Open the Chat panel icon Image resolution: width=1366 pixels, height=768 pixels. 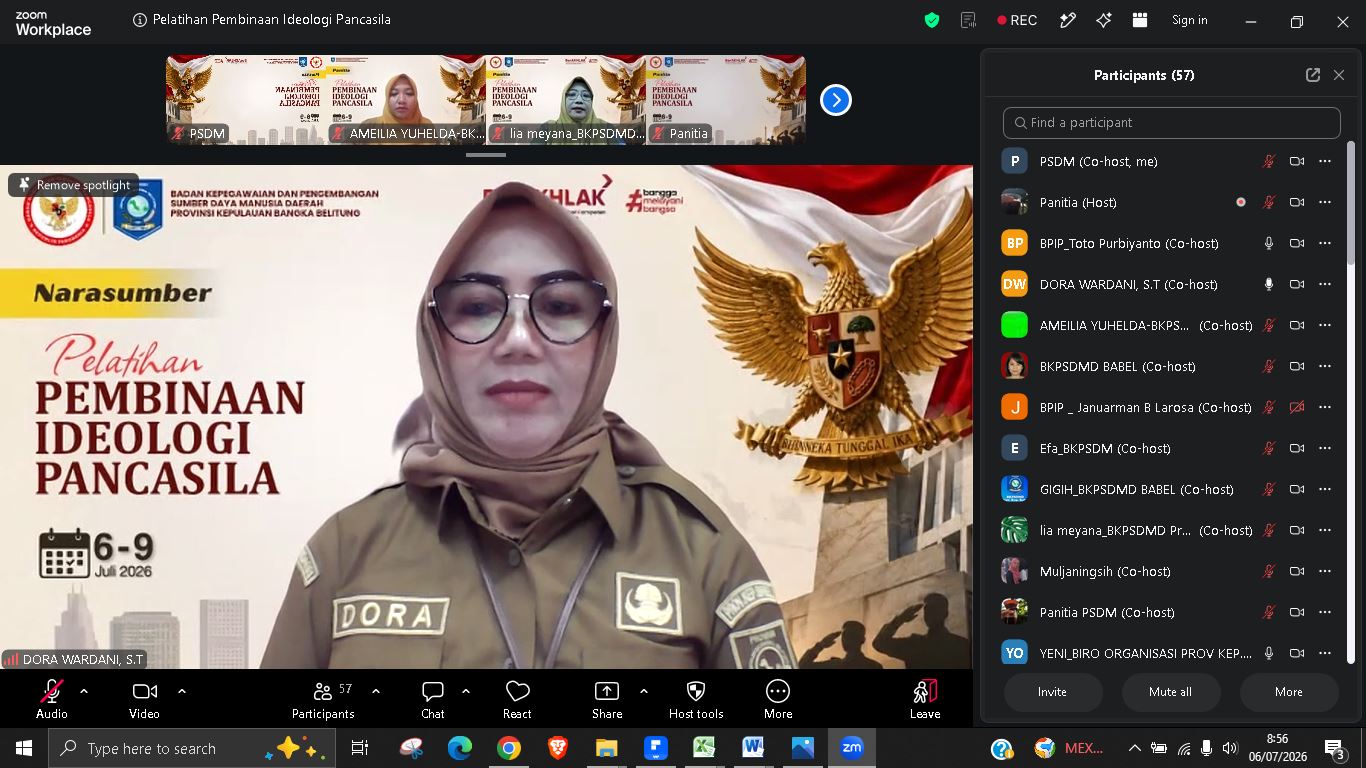(x=433, y=691)
